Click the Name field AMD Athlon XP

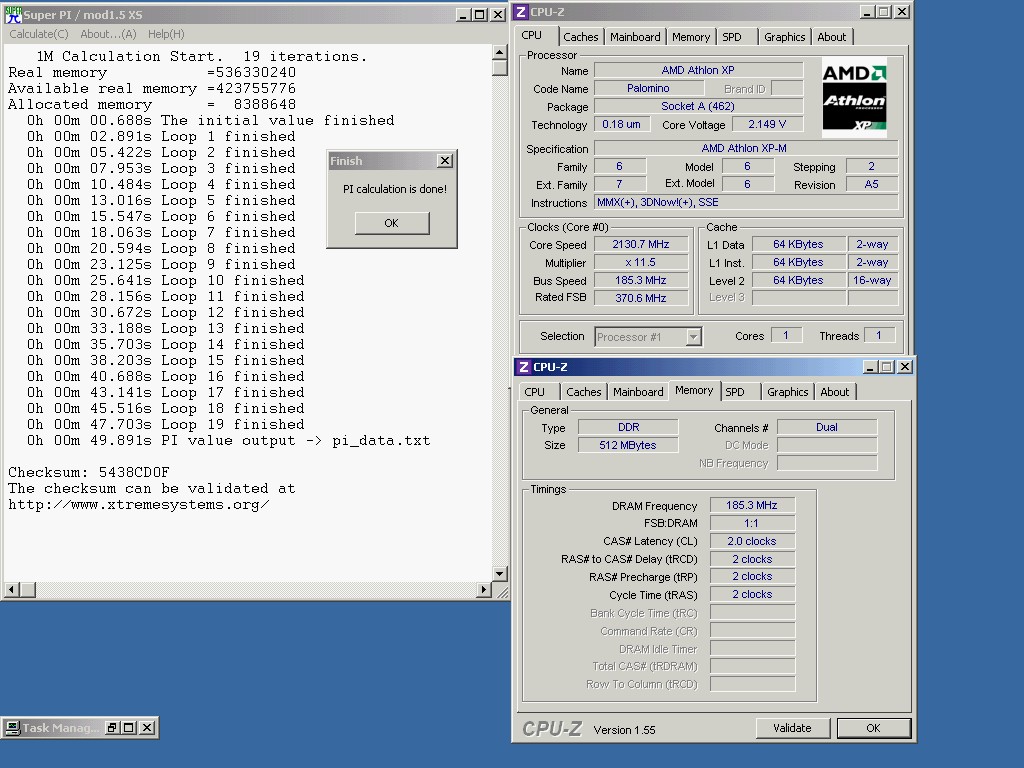tap(698, 70)
